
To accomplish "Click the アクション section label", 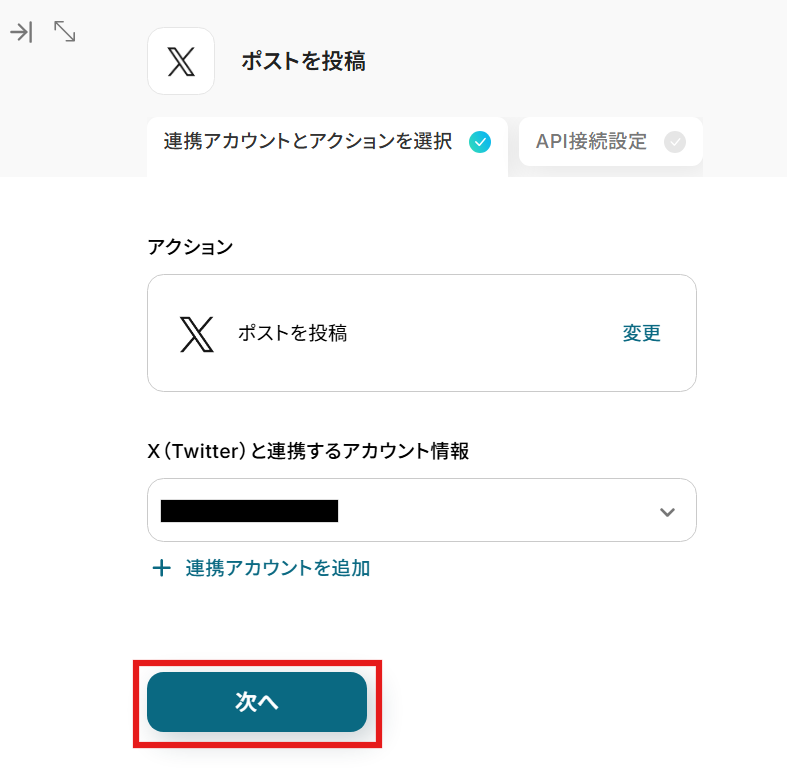I will pyautogui.click(x=190, y=247).
